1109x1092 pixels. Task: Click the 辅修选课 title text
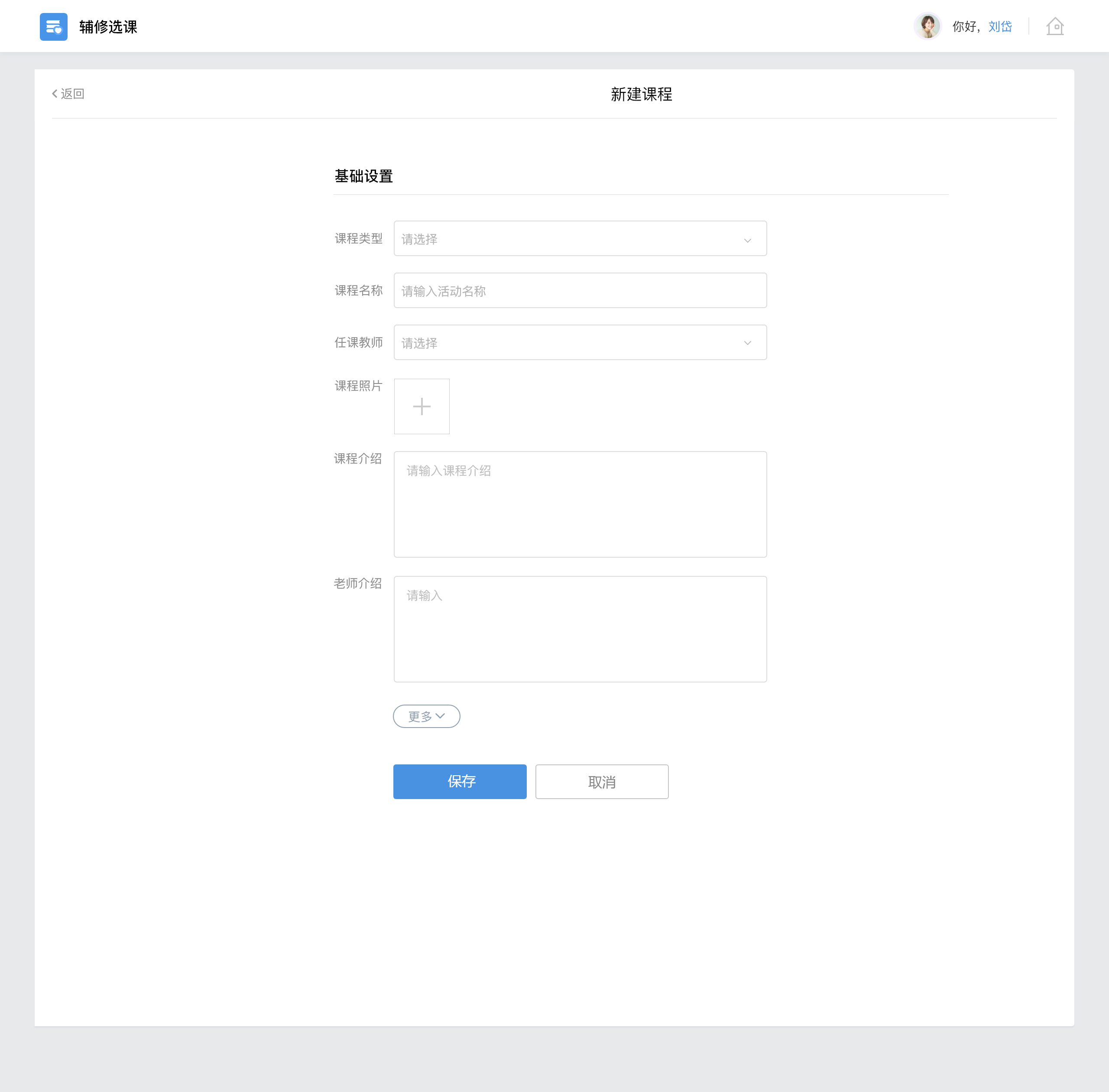tap(108, 27)
